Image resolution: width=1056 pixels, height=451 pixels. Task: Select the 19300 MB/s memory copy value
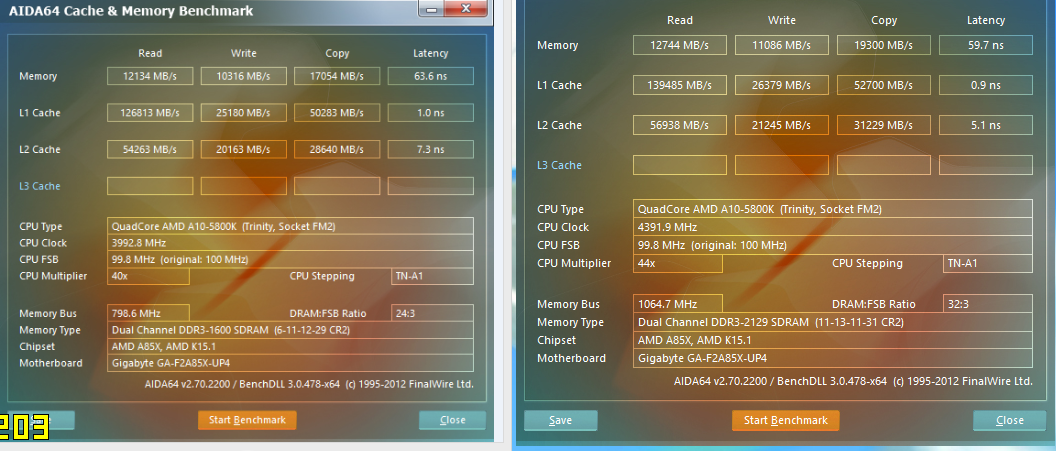[x=884, y=45]
